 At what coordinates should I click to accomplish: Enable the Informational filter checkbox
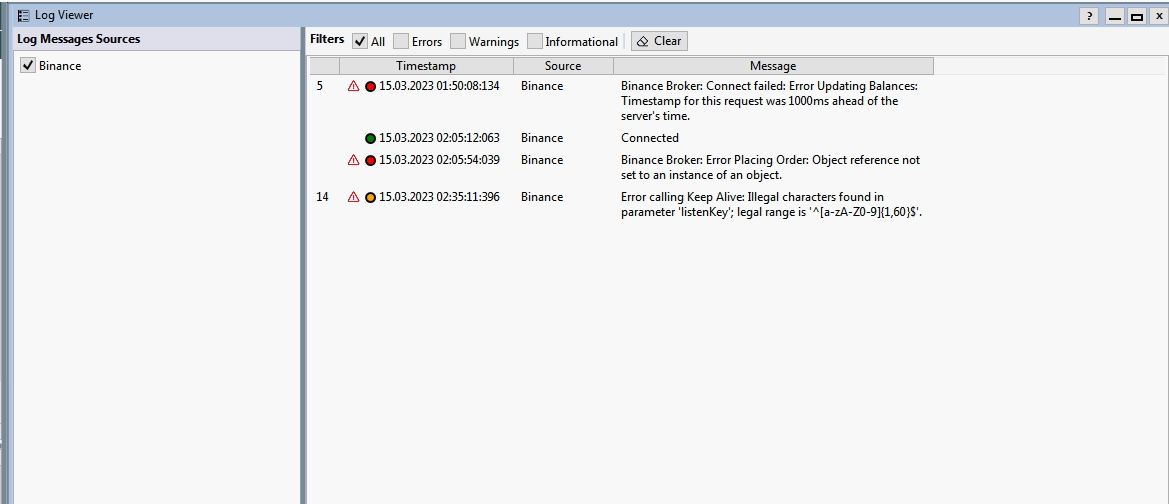(x=535, y=41)
